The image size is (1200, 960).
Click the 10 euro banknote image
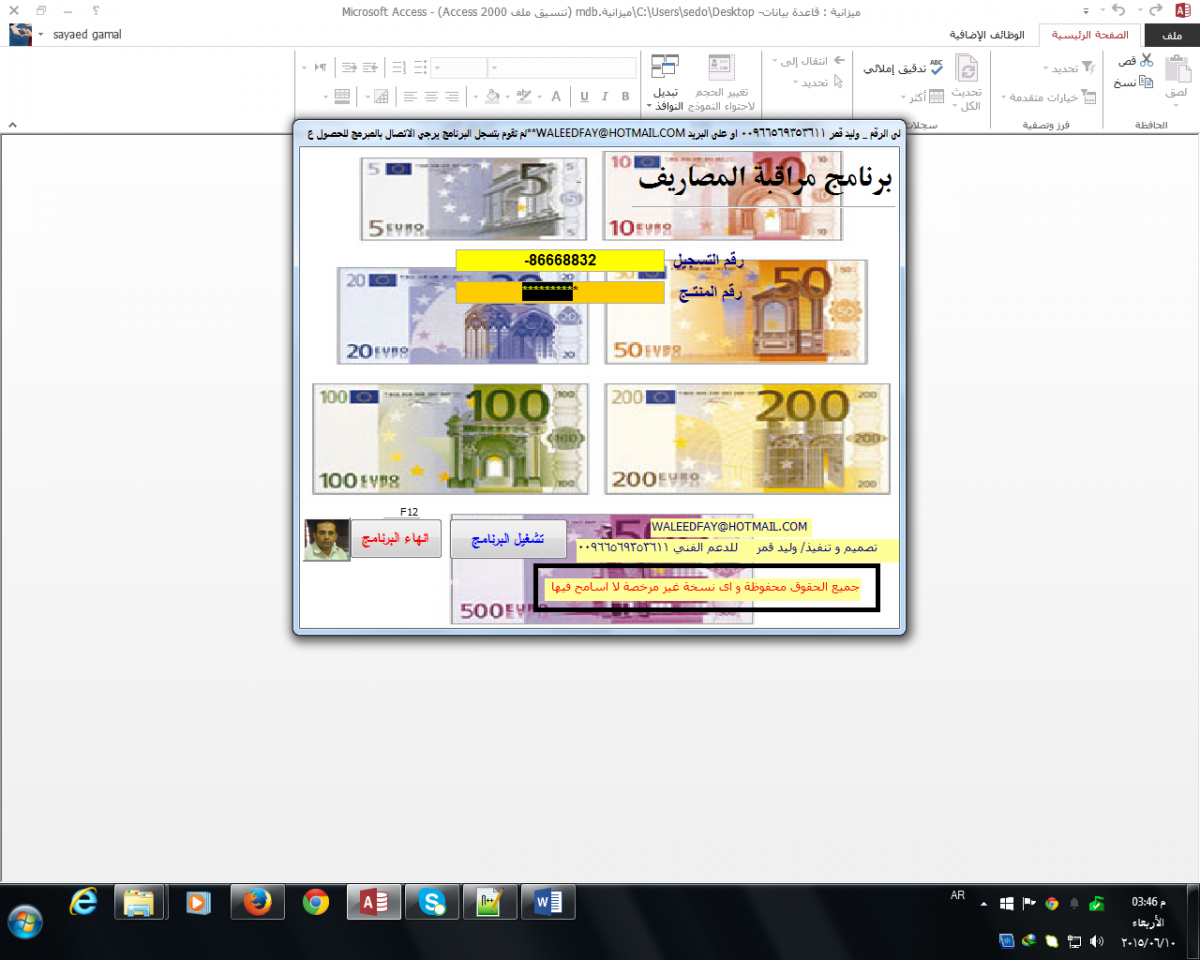[723, 196]
